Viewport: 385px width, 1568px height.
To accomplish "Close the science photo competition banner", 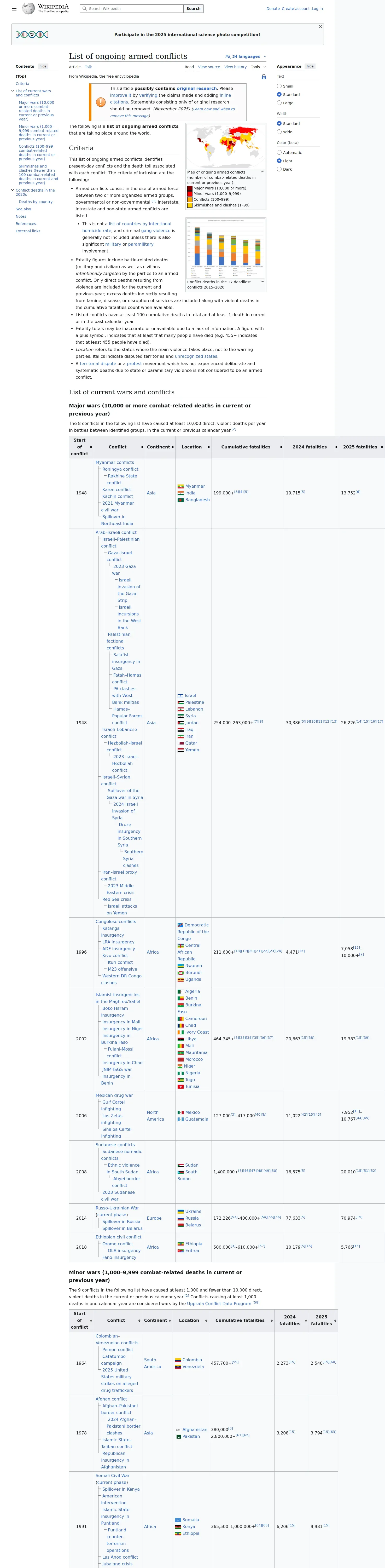I will [320, 27].
